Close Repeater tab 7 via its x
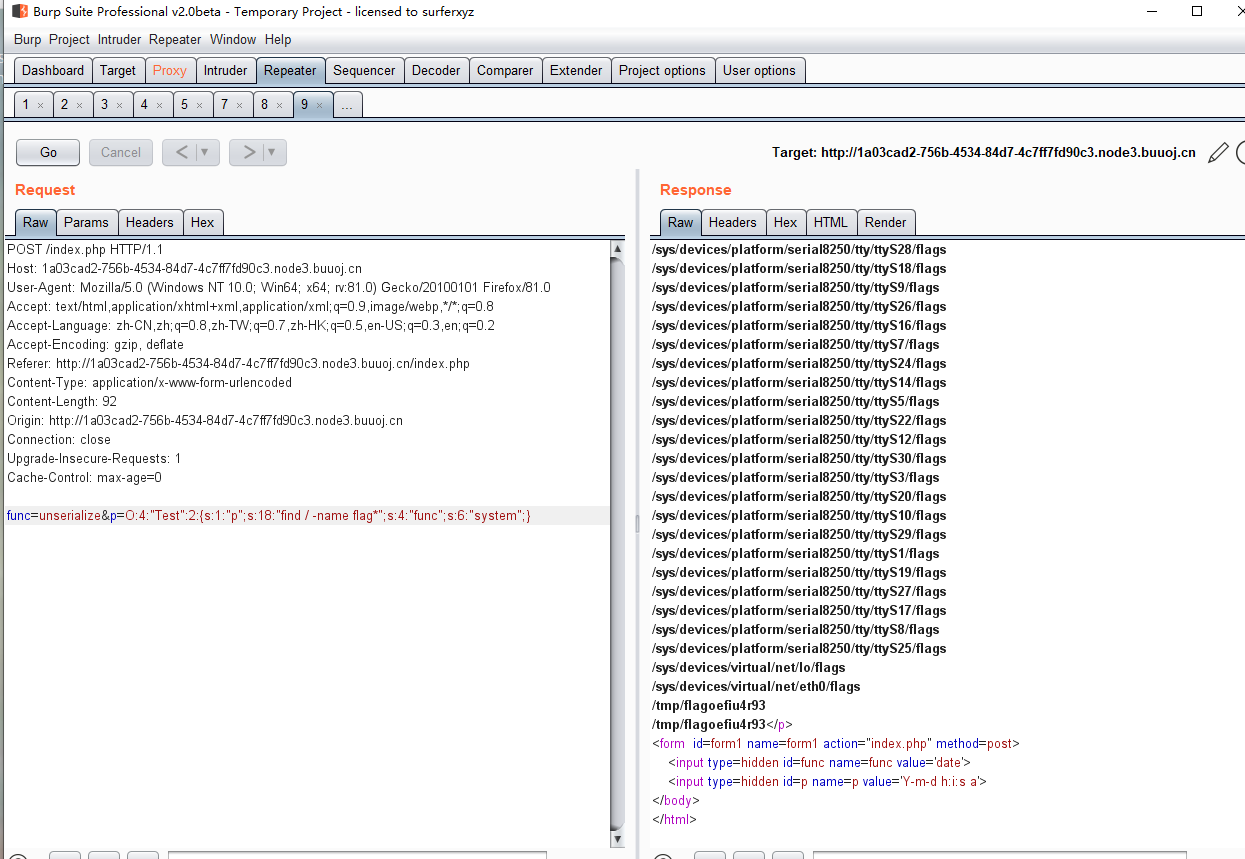The height and width of the screenshot is (859, 1245). point(239,105)
